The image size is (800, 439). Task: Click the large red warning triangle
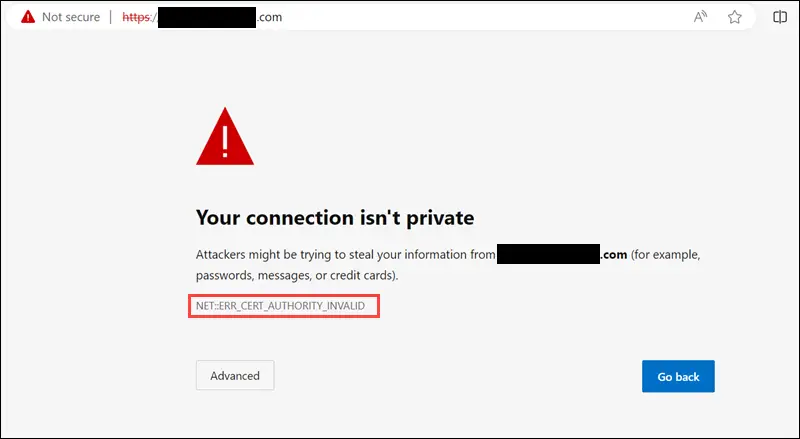pyautogui.click(x=225, y=136)
